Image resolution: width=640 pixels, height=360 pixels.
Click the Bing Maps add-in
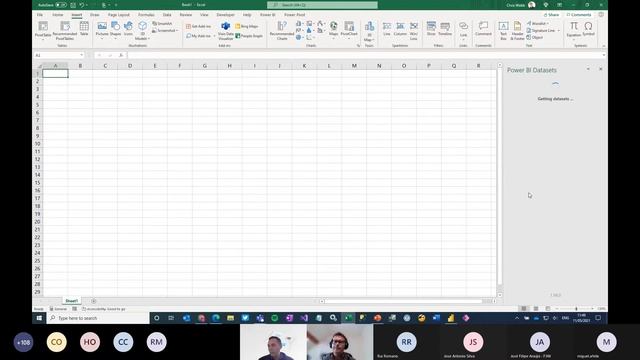[x=247, y=26]
